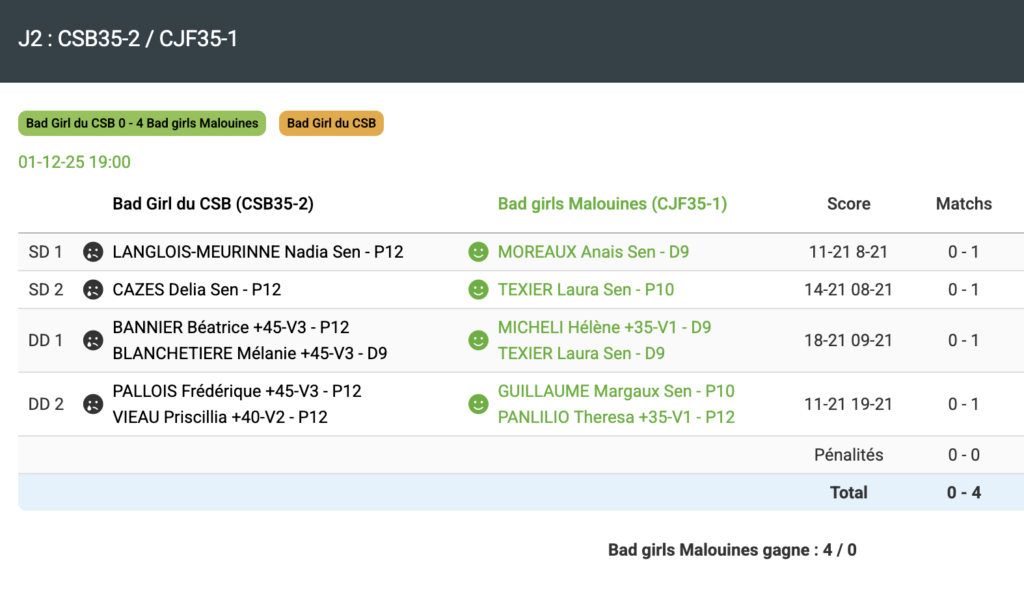The width and height of the screenshot is (1024, 596).
Task: Click the sad face icon in the DD 2 row
Action: (93, 404)
